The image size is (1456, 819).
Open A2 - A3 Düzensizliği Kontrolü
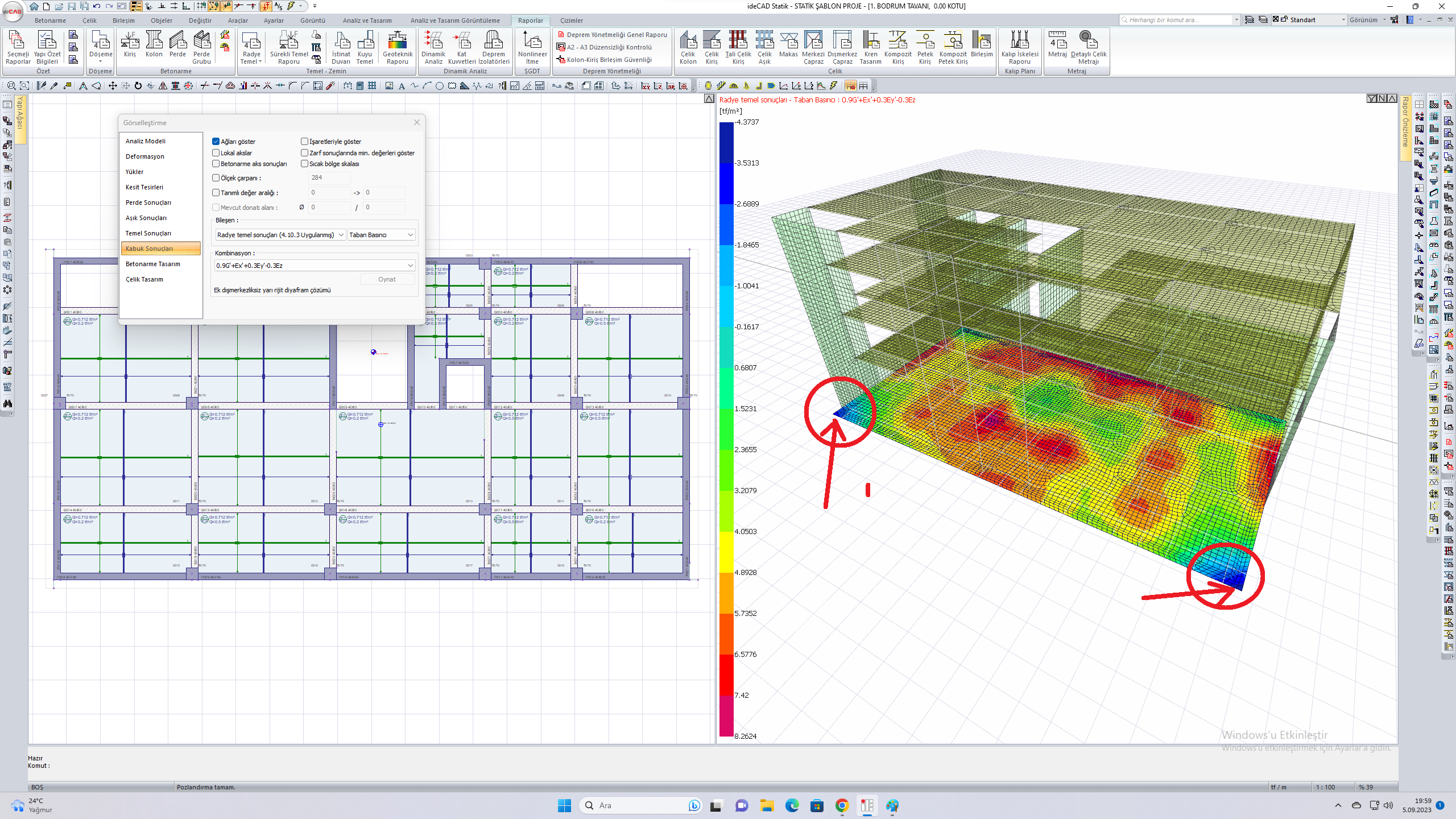[x=605, y=47]
